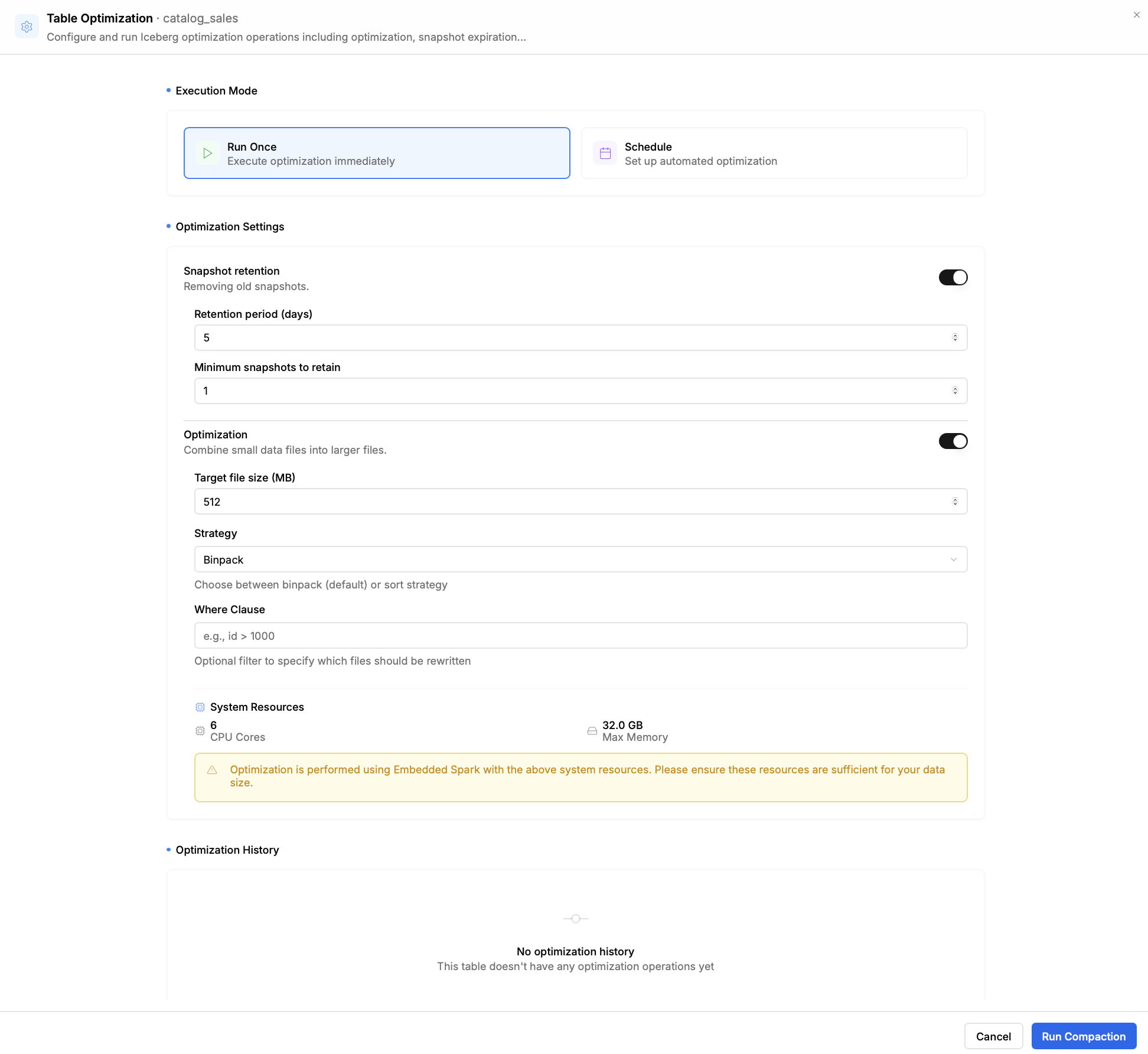
Task: Select the Run Once execution mode
Action: click(377, 154)
